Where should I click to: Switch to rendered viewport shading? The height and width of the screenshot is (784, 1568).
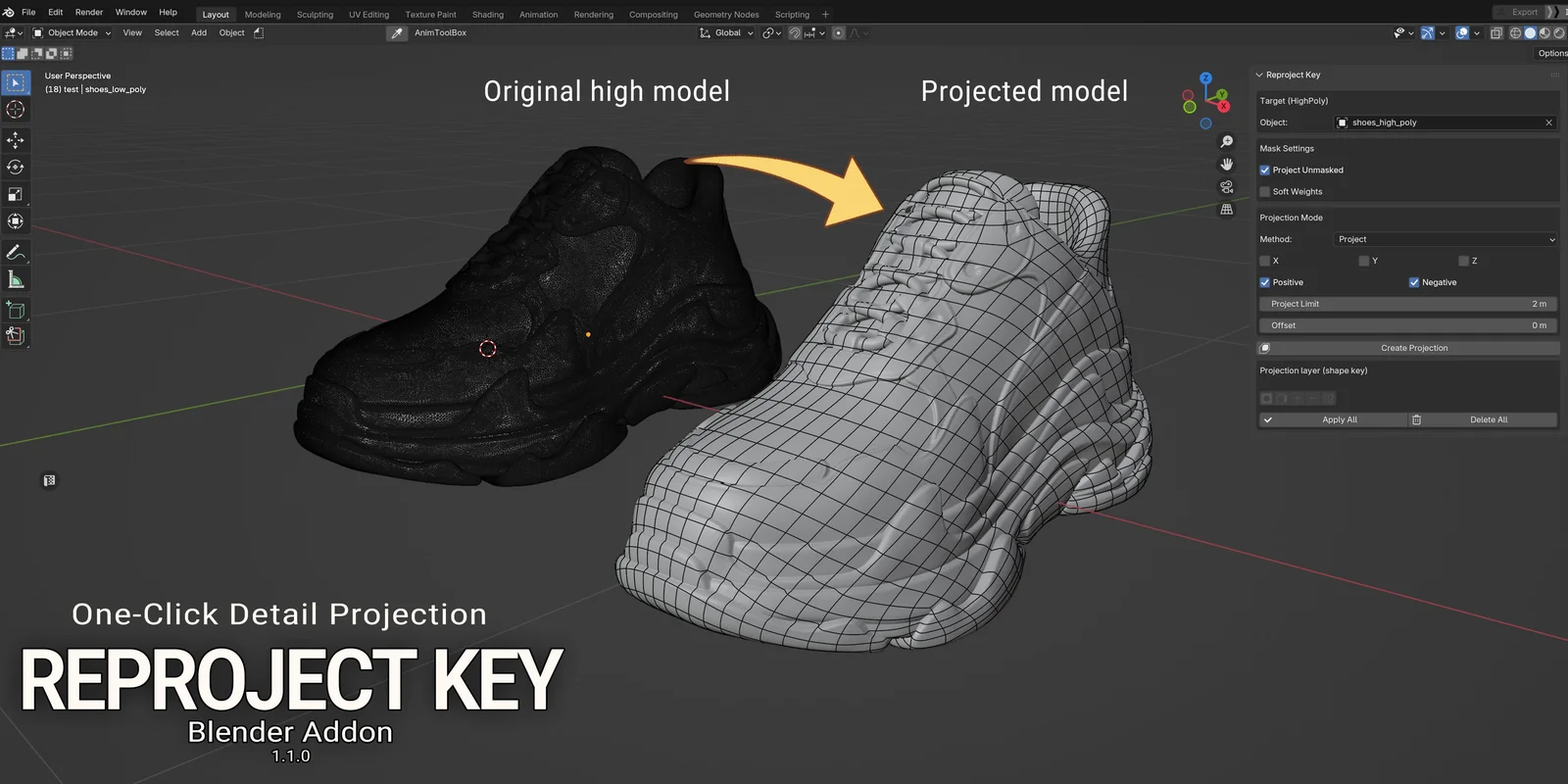[x=1559, y=33]
